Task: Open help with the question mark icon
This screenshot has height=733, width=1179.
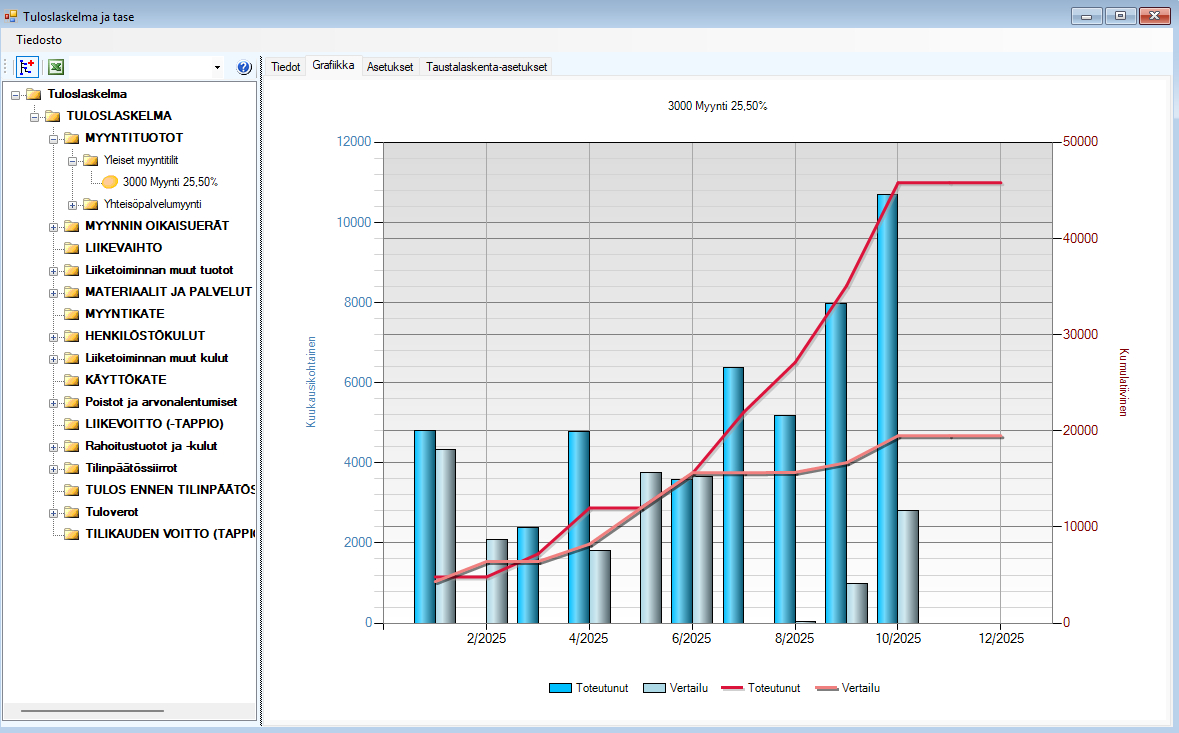Action: coord(244,68)
